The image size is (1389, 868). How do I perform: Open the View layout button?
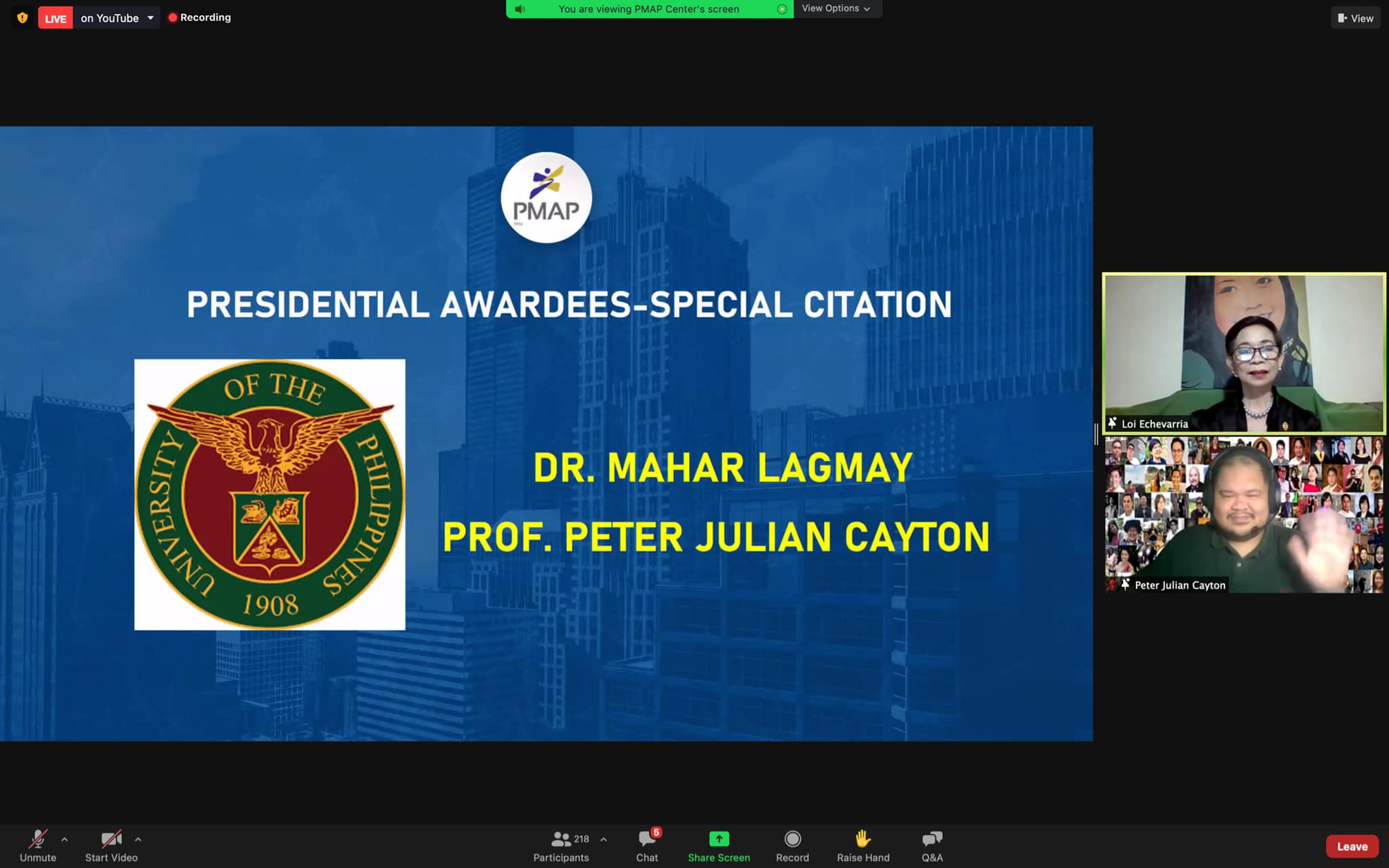pyautogui.click(x=1355, y=18)
